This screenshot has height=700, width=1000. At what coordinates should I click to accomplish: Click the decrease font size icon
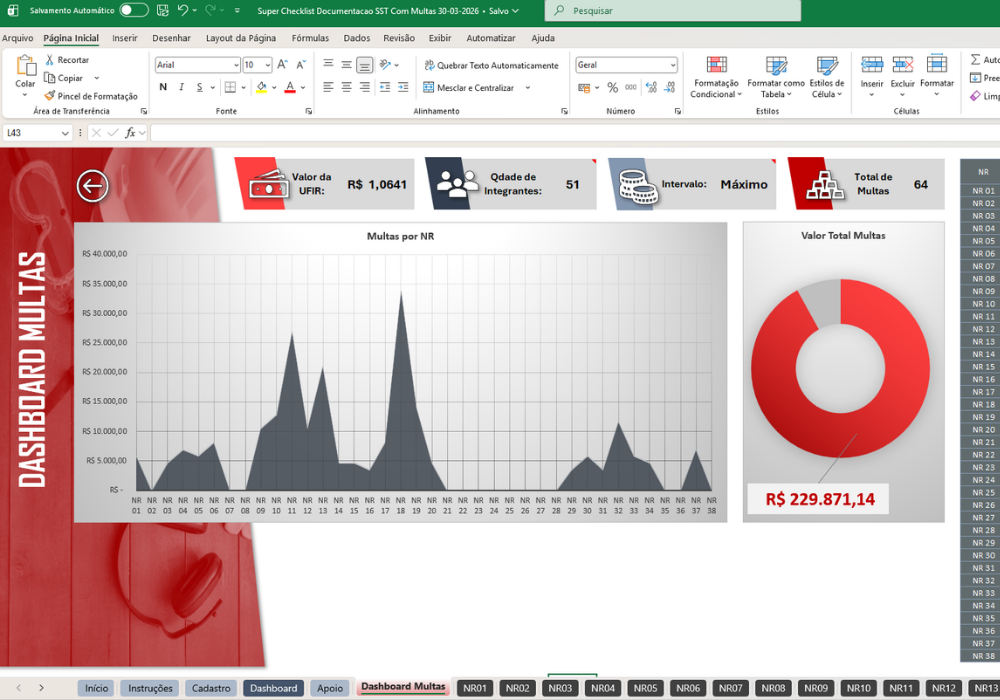301,64
